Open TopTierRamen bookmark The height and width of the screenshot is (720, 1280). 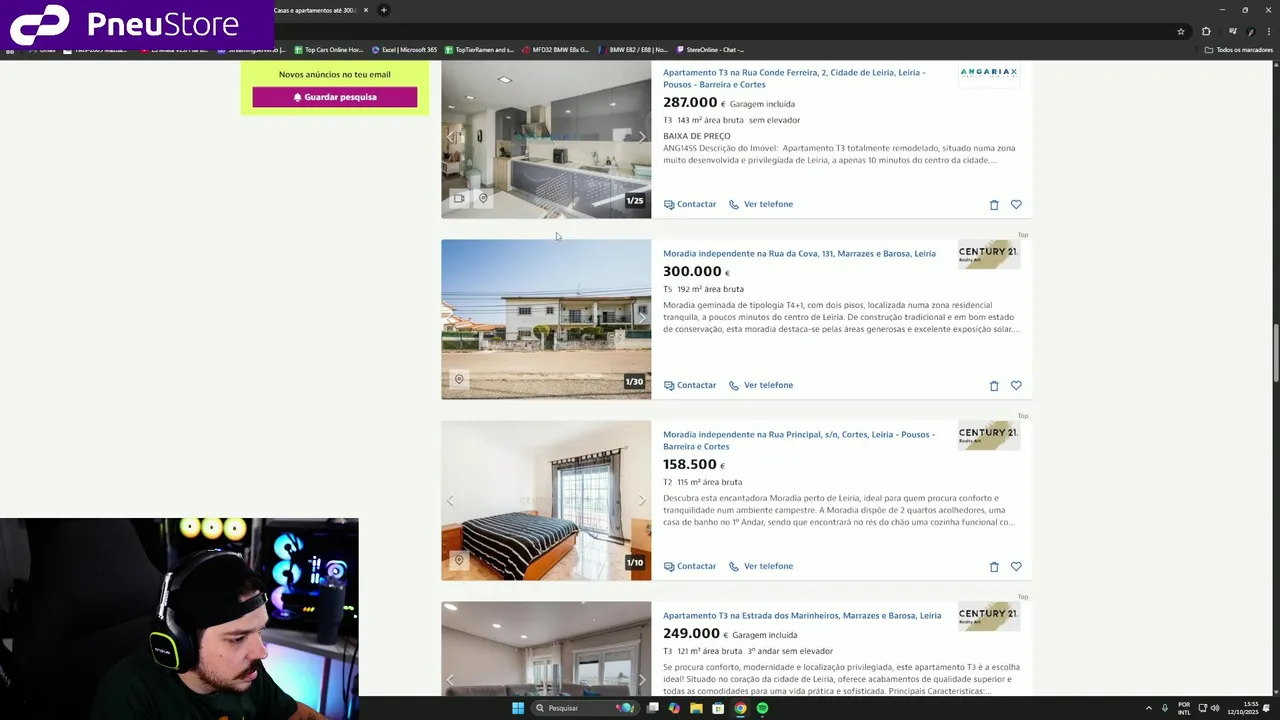[480, 50]
